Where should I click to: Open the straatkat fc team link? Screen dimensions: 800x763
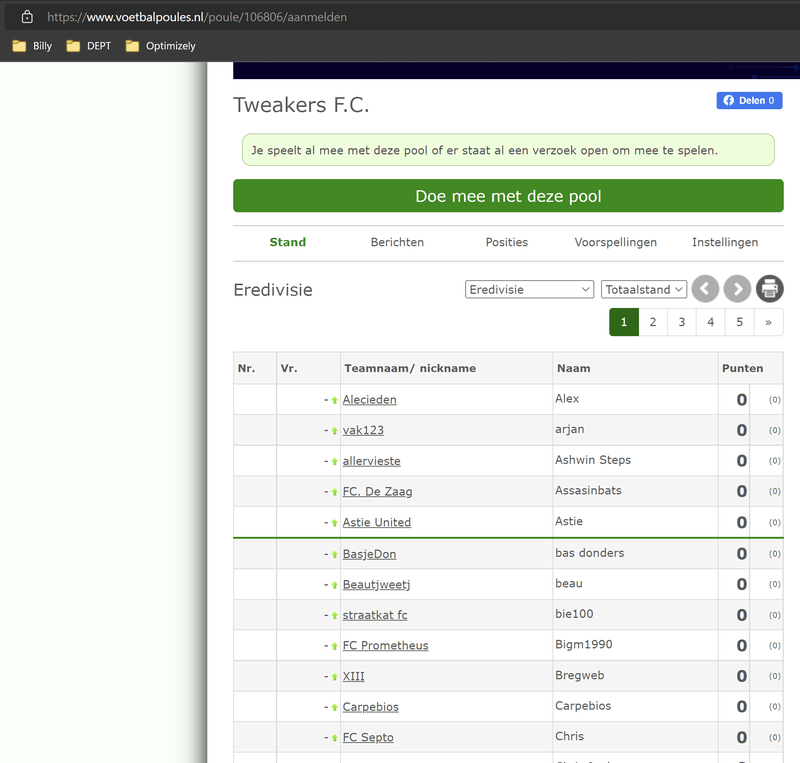pyautogui.click(x=375, y=615)
